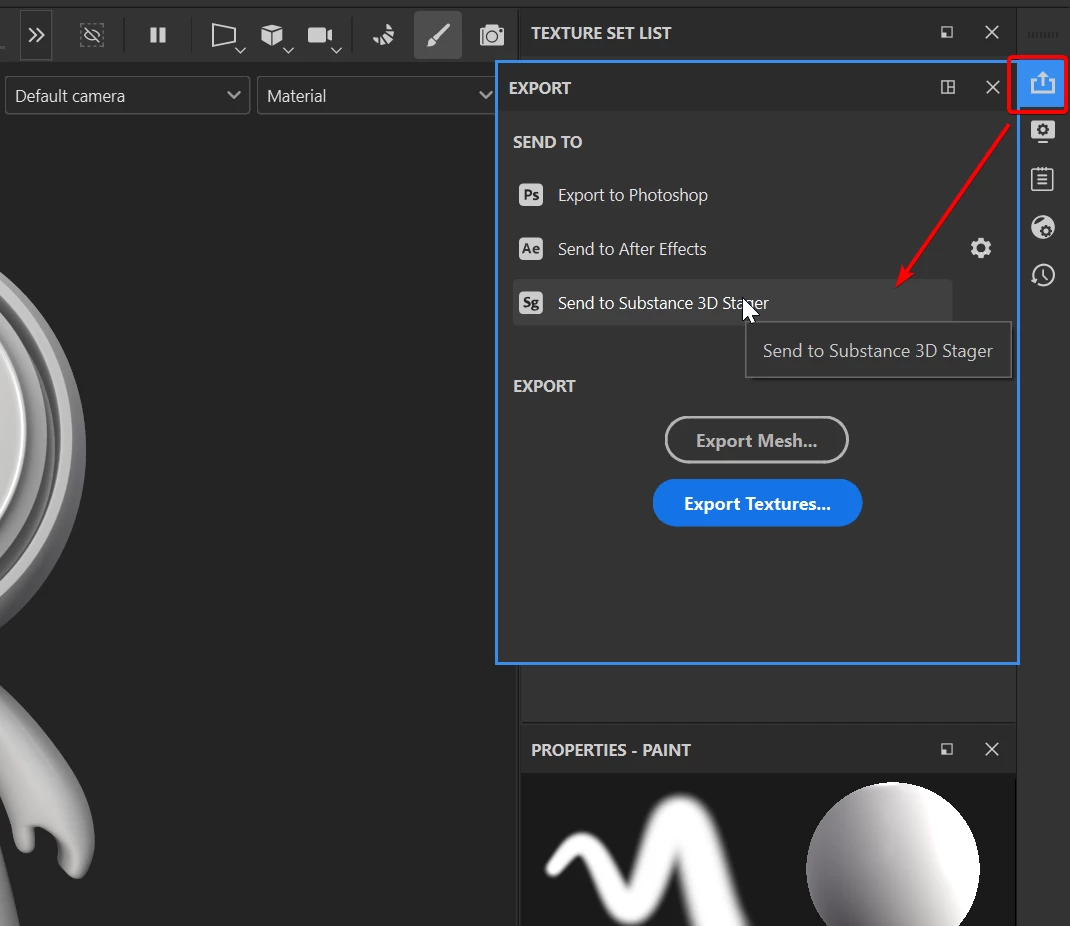Click the Substance Stager Sg icon

point(531,303)
